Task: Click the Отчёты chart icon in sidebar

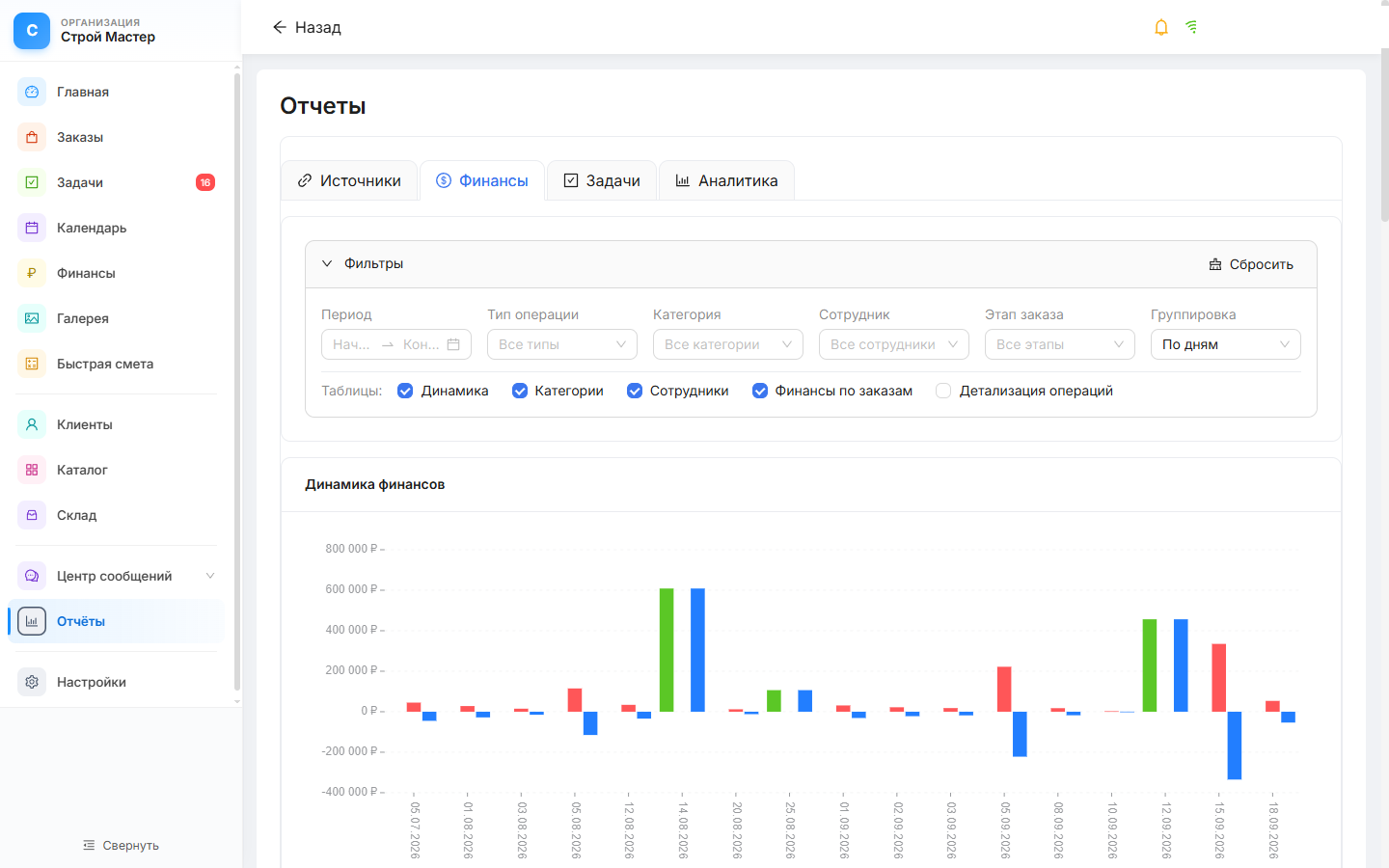Action: click(32, 621)
